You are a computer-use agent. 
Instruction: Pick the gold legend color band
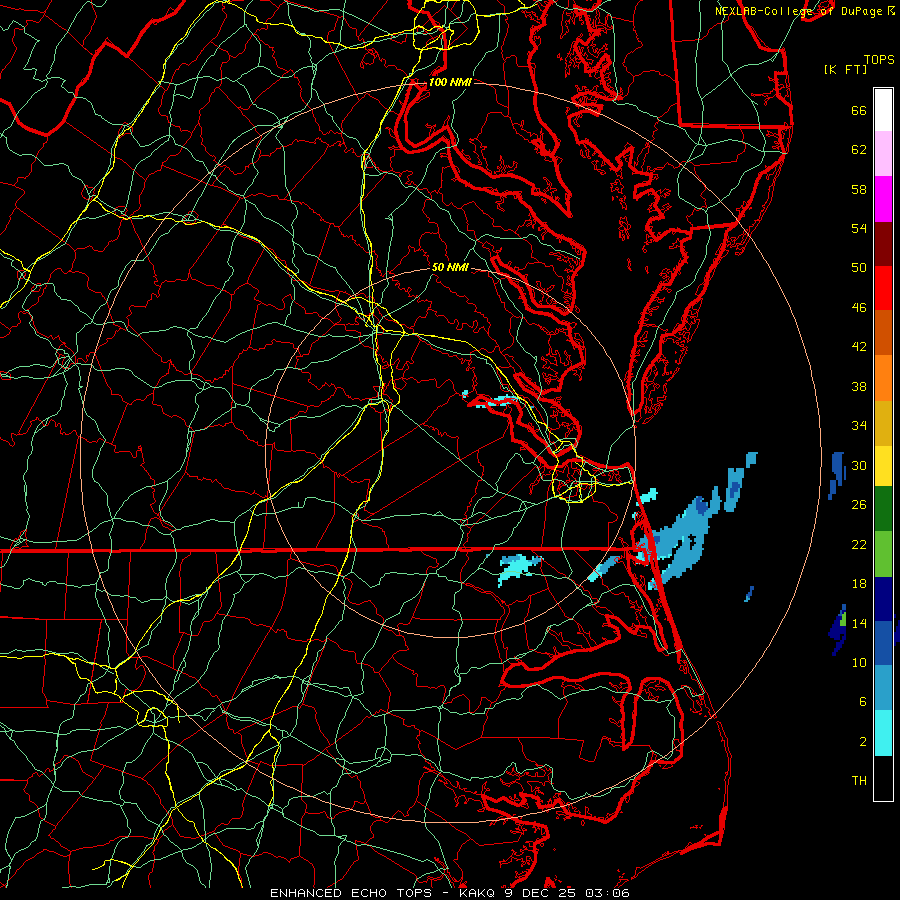(x=883, y=423)
